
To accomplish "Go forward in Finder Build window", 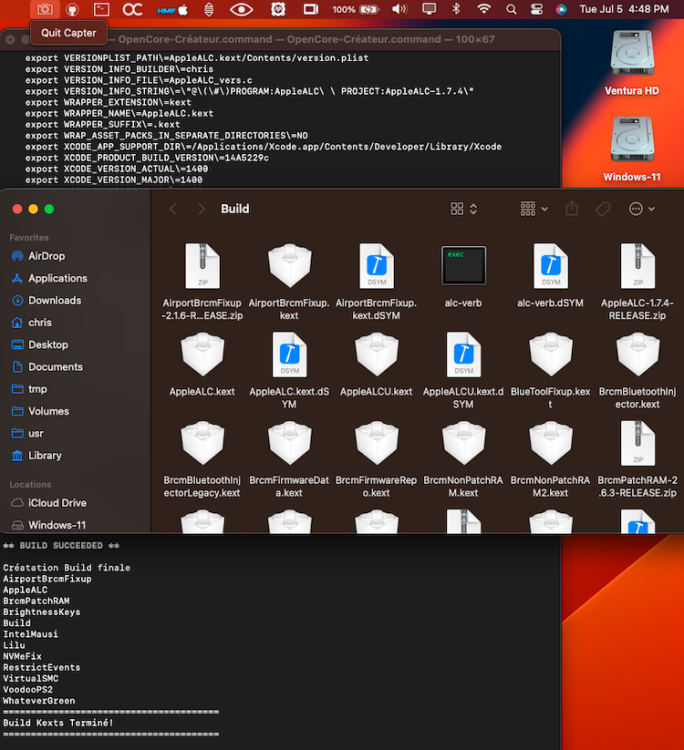I will (x=201, y=209).
